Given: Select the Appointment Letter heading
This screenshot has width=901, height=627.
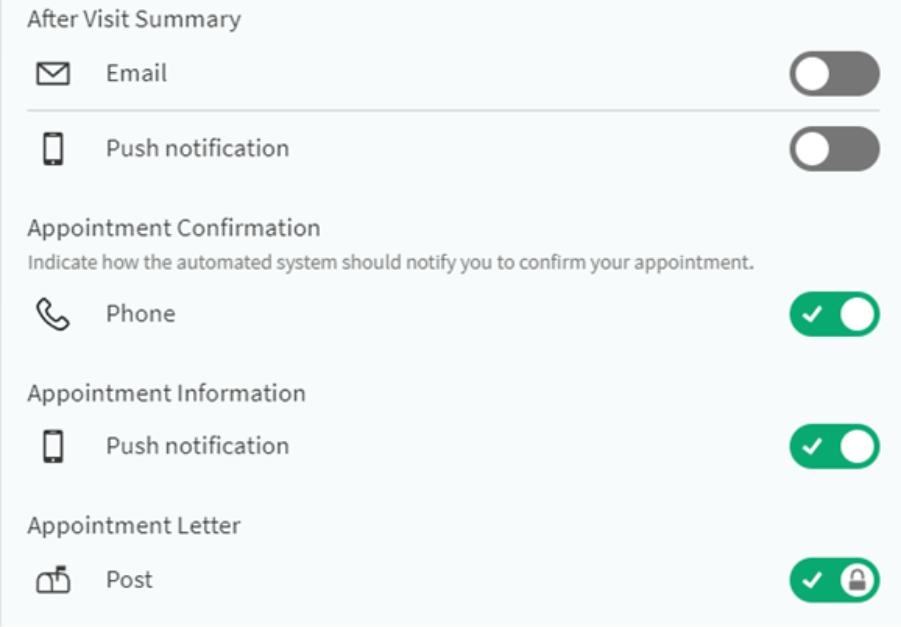Looking at the screenshot, I should pyautogui.click(x=134, y=526).
